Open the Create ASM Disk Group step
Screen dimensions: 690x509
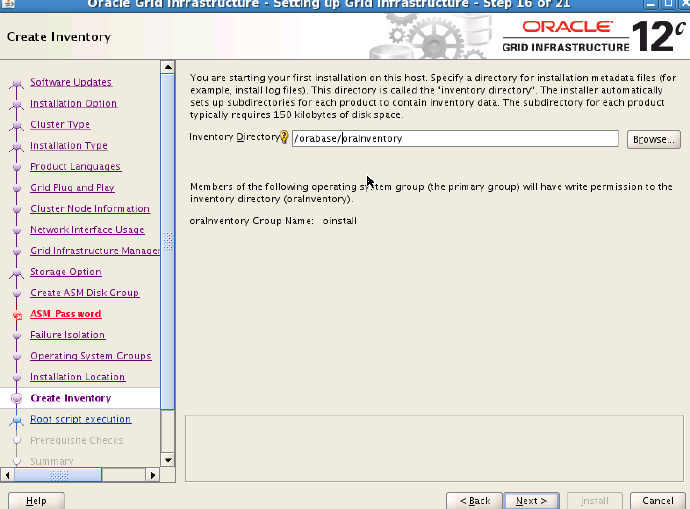point(84,293)
